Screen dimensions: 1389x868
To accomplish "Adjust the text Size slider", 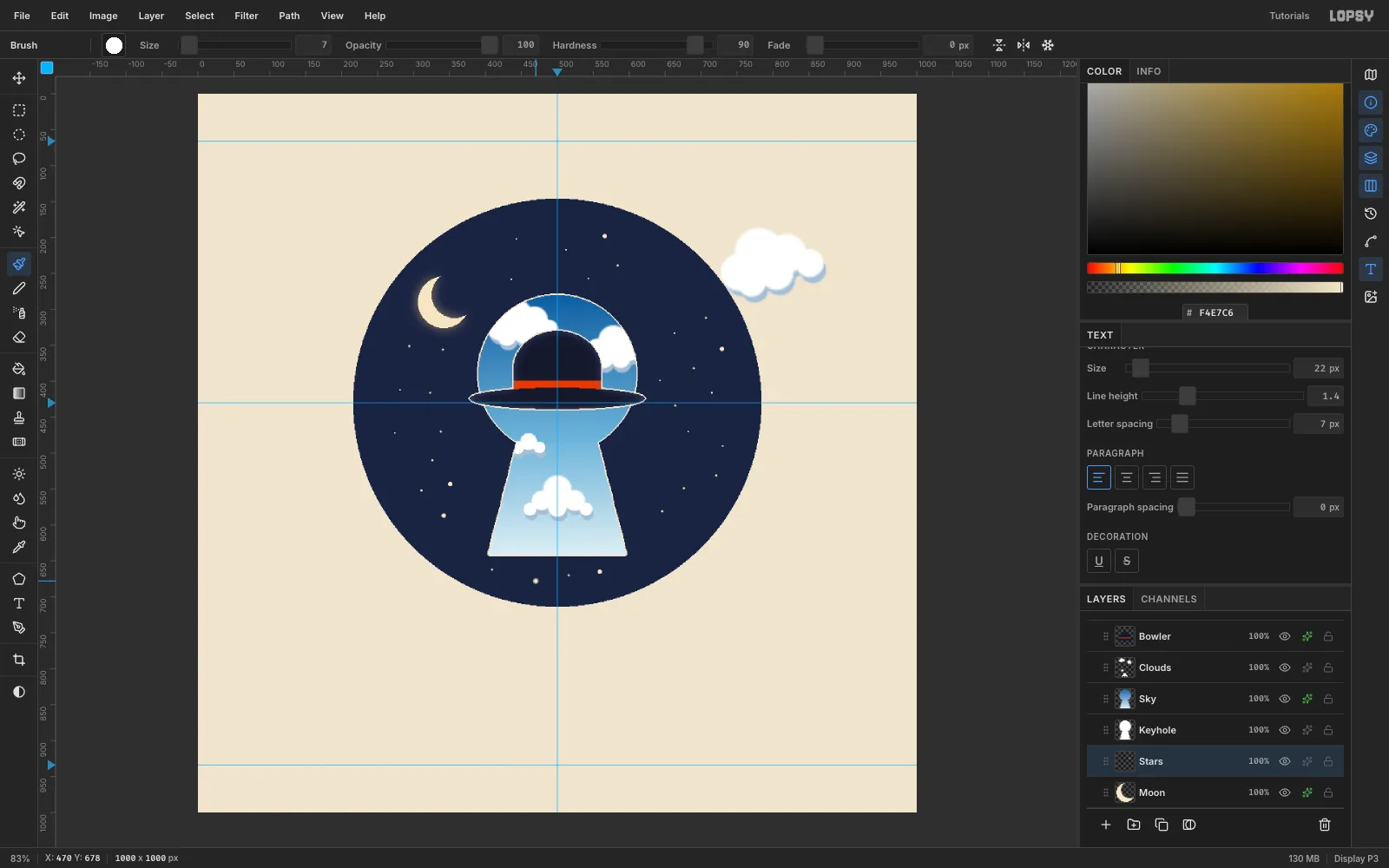I will [x=1207, y=368].
